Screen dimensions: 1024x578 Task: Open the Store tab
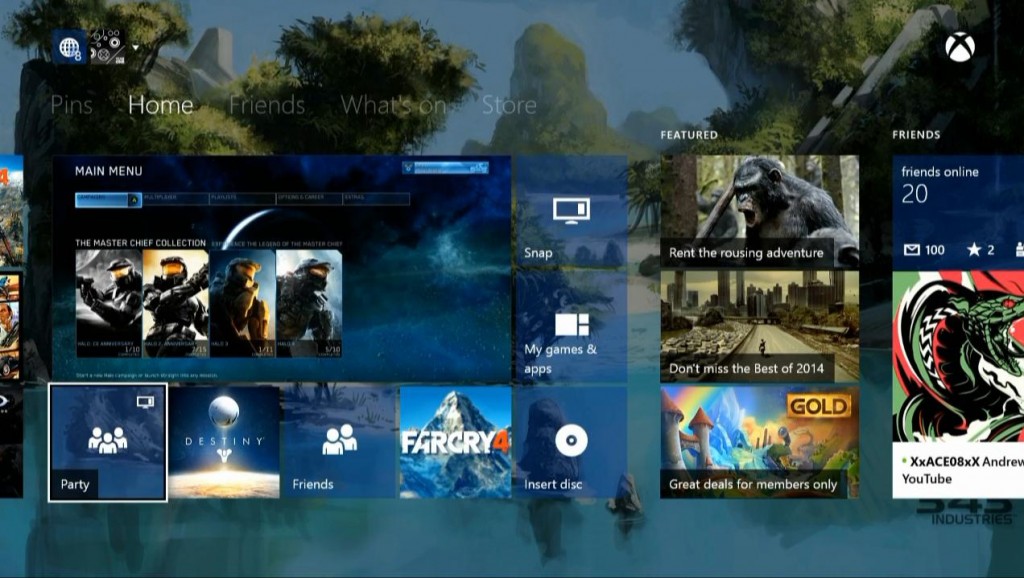pyautogui.click(x=509, y=105)
